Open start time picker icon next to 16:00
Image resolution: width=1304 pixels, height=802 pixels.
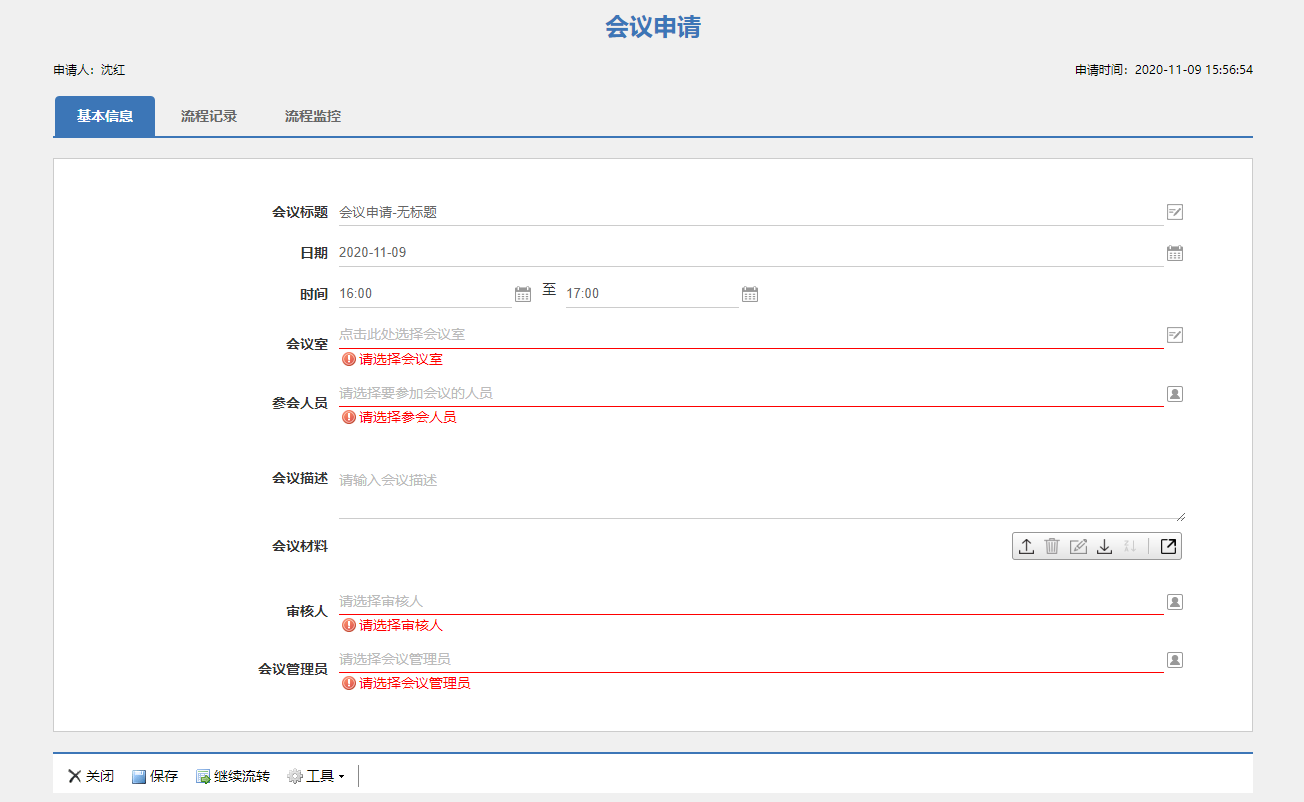[x=523, y=294]
